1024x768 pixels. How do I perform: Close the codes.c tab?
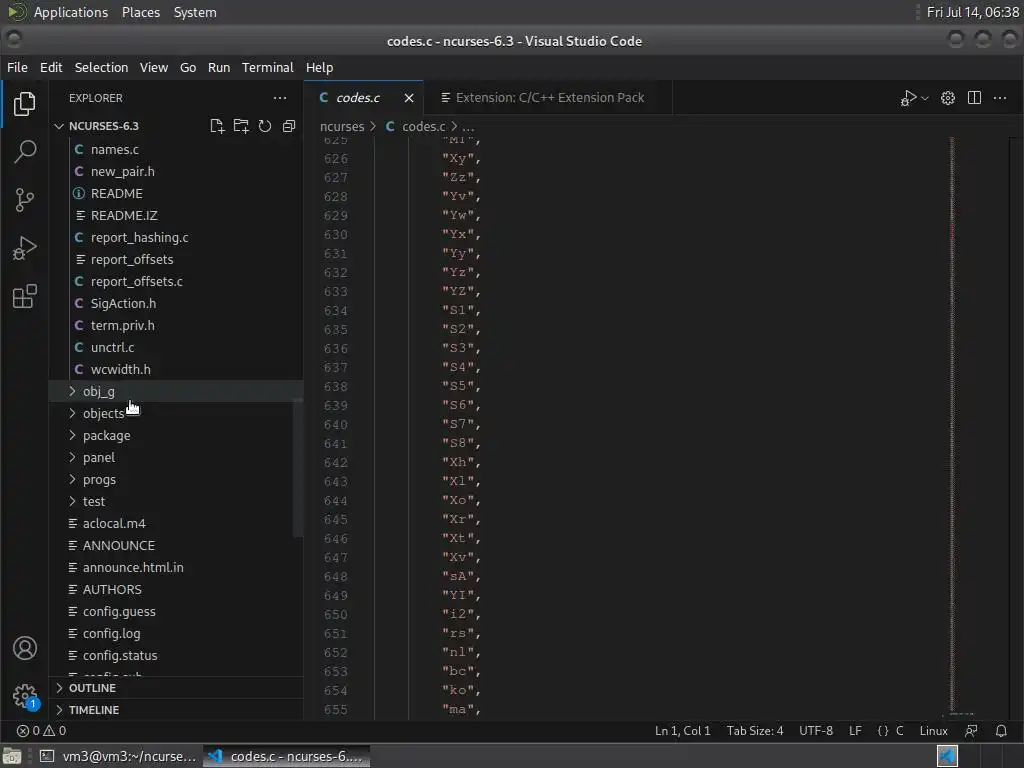coord(409,98)
